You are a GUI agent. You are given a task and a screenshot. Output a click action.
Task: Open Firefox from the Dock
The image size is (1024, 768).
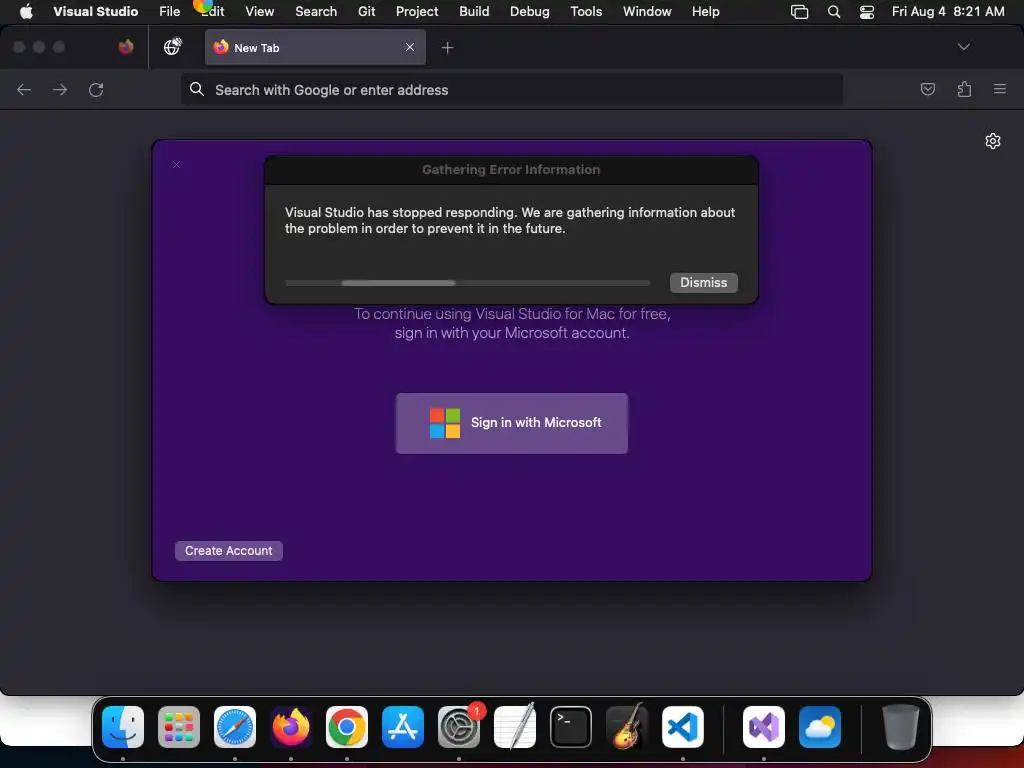[291, 726]
